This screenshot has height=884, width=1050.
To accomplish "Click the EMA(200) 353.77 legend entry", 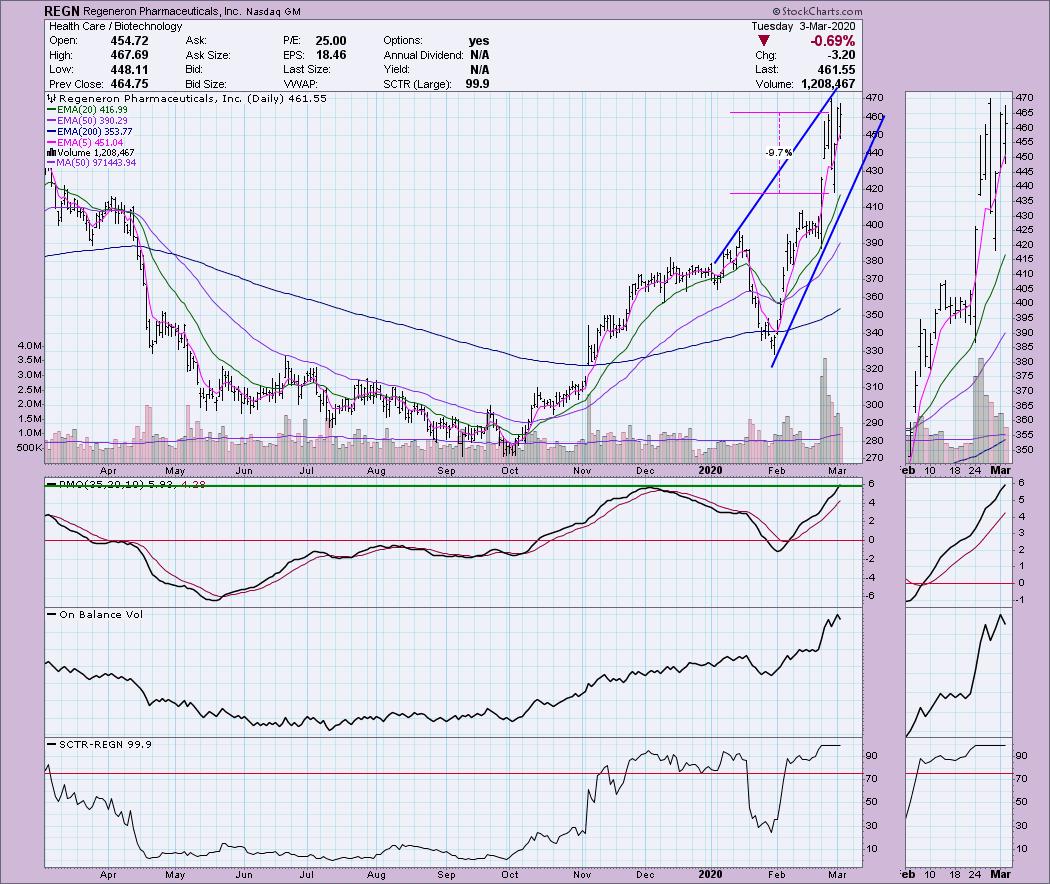I will coord(89,132).
